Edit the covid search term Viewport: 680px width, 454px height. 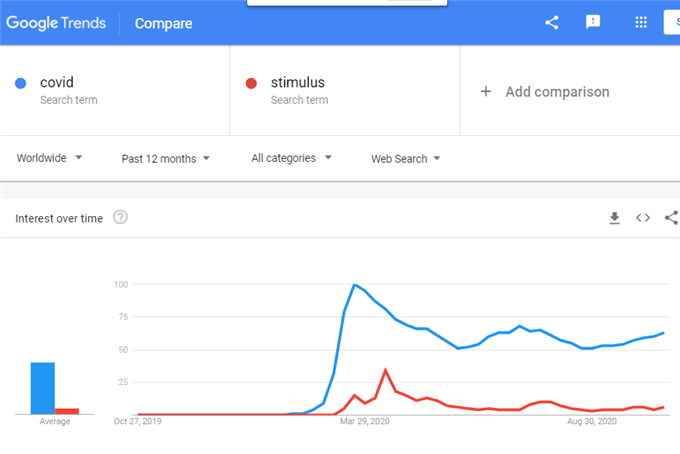pyautogui.click(x=57, y=82)
